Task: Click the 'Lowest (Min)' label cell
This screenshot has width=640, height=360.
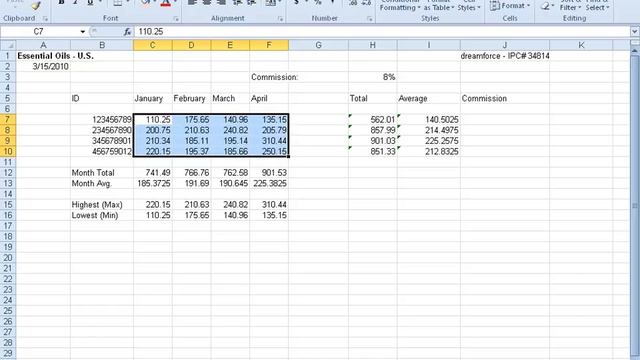Action: (102, 215)
